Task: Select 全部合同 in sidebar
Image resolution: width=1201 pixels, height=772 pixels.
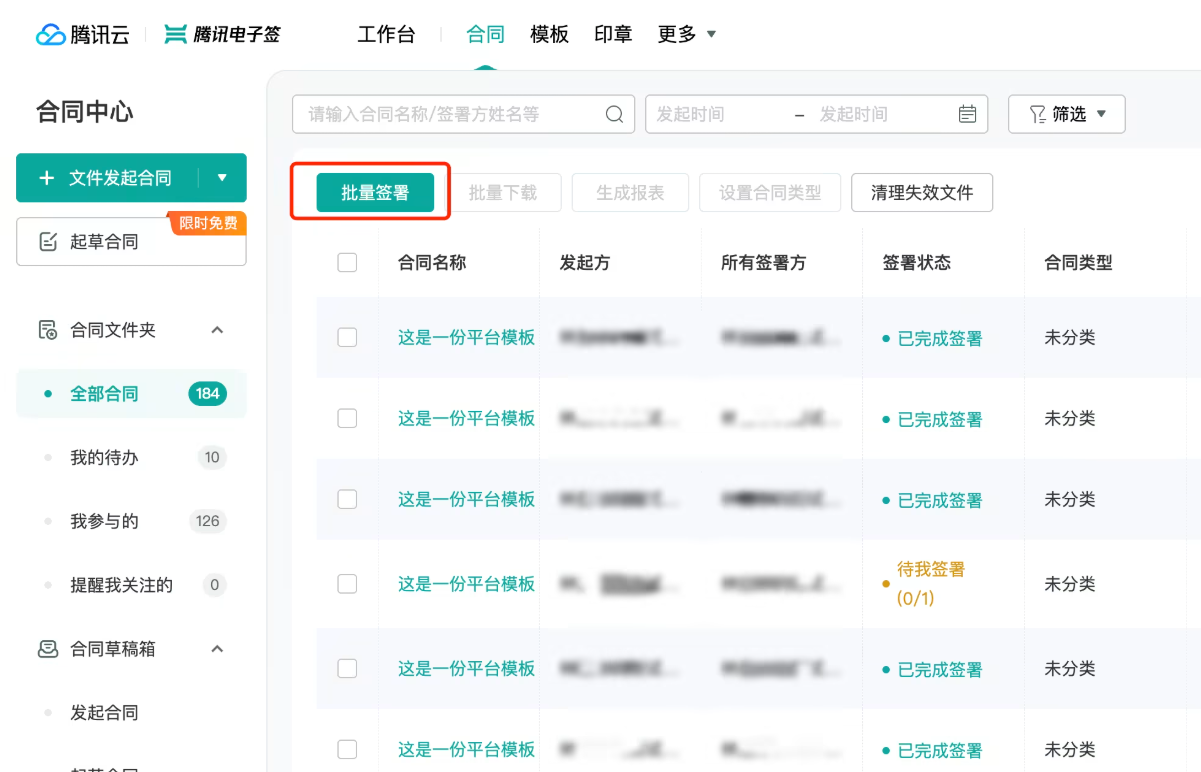Action: click(x=131, y=394)
